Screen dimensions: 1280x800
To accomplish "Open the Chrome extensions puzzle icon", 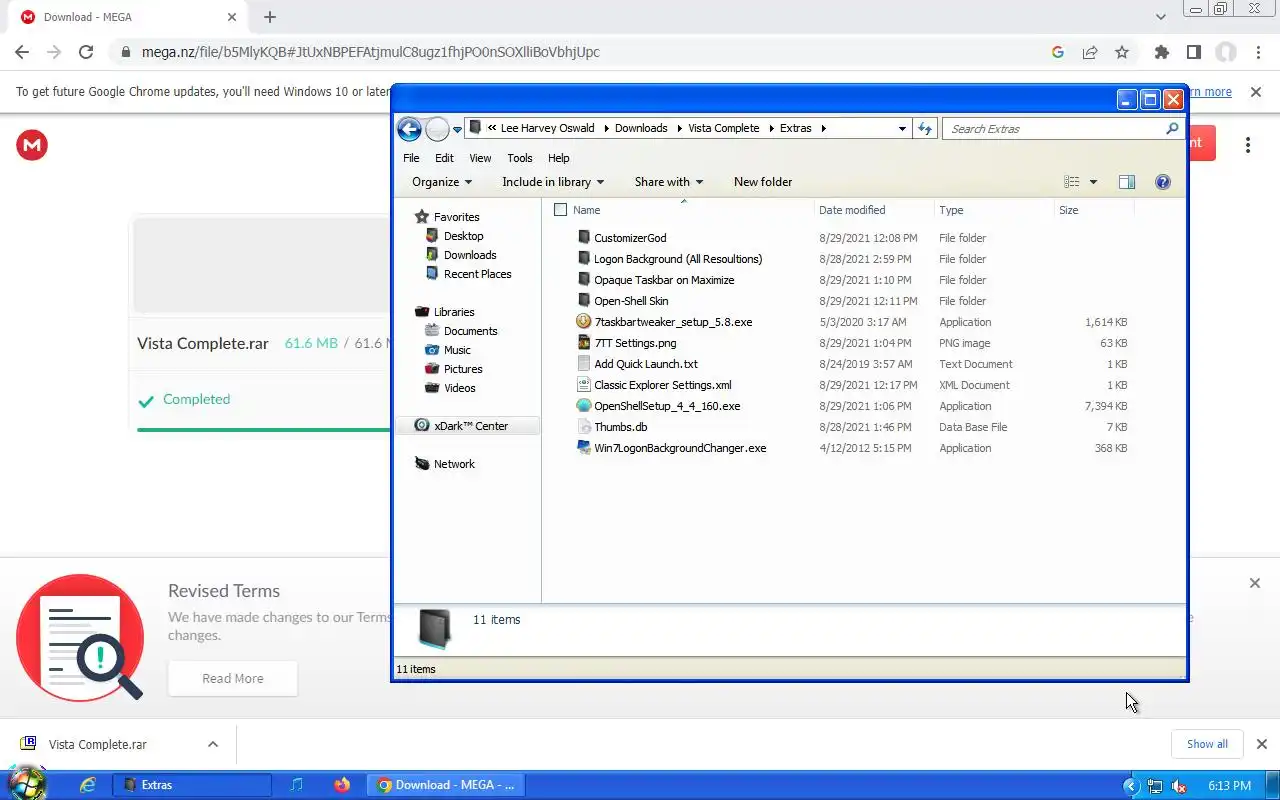I will 1161,52.
